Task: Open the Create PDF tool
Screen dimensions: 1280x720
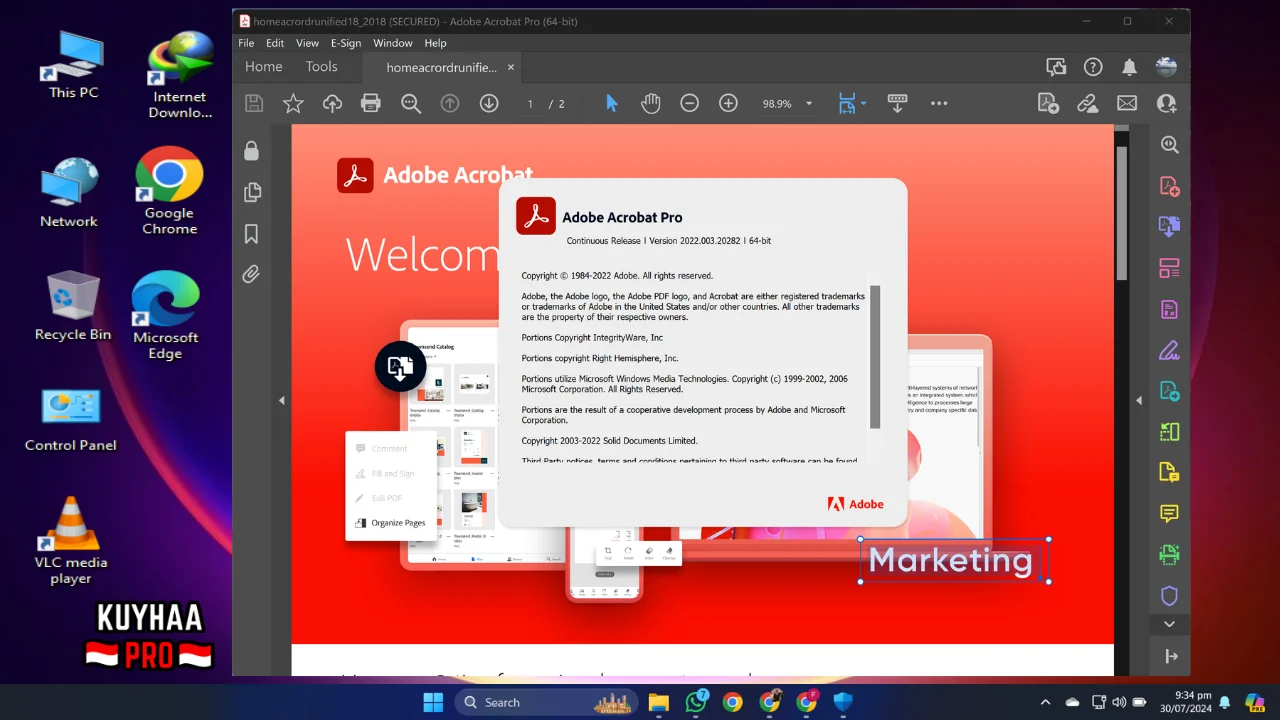Action: (x=1169, y=186)
